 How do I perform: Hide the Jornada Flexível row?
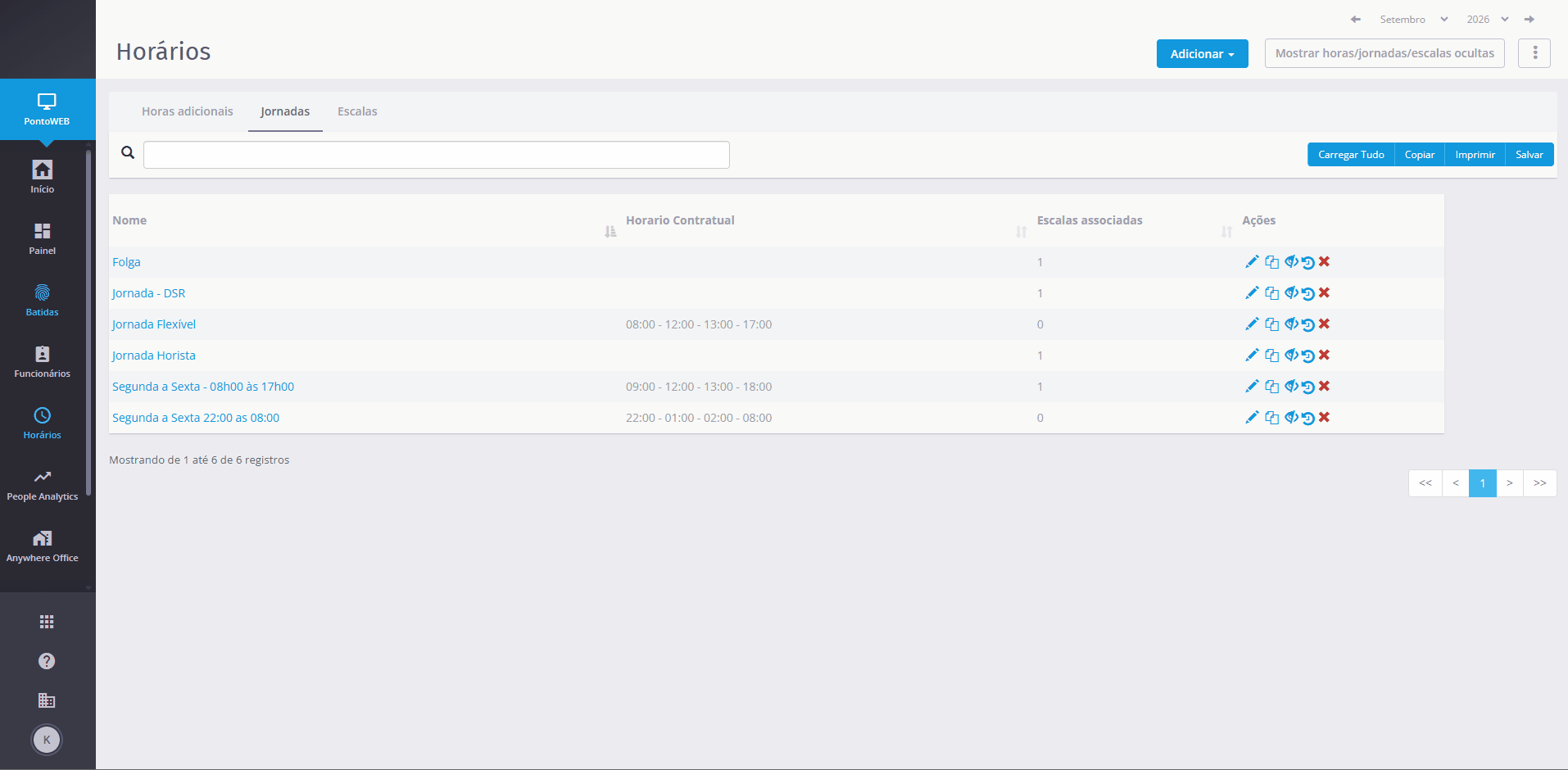pyautogui.click(x=1291, y=324)
